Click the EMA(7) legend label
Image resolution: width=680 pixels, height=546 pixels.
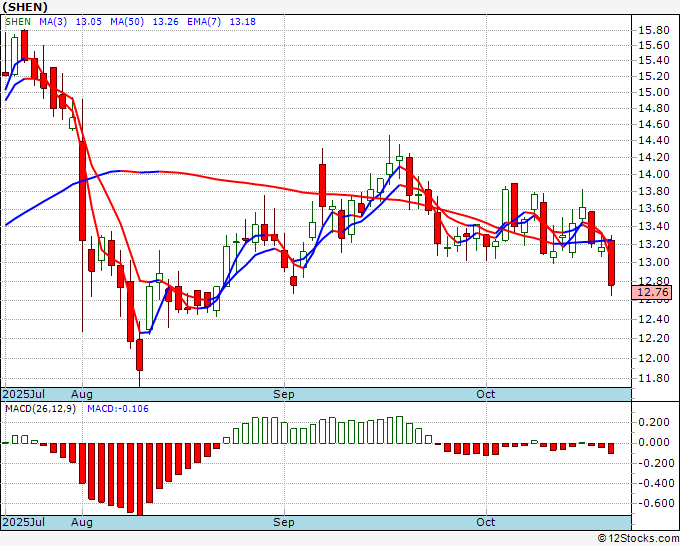[204, 22]
